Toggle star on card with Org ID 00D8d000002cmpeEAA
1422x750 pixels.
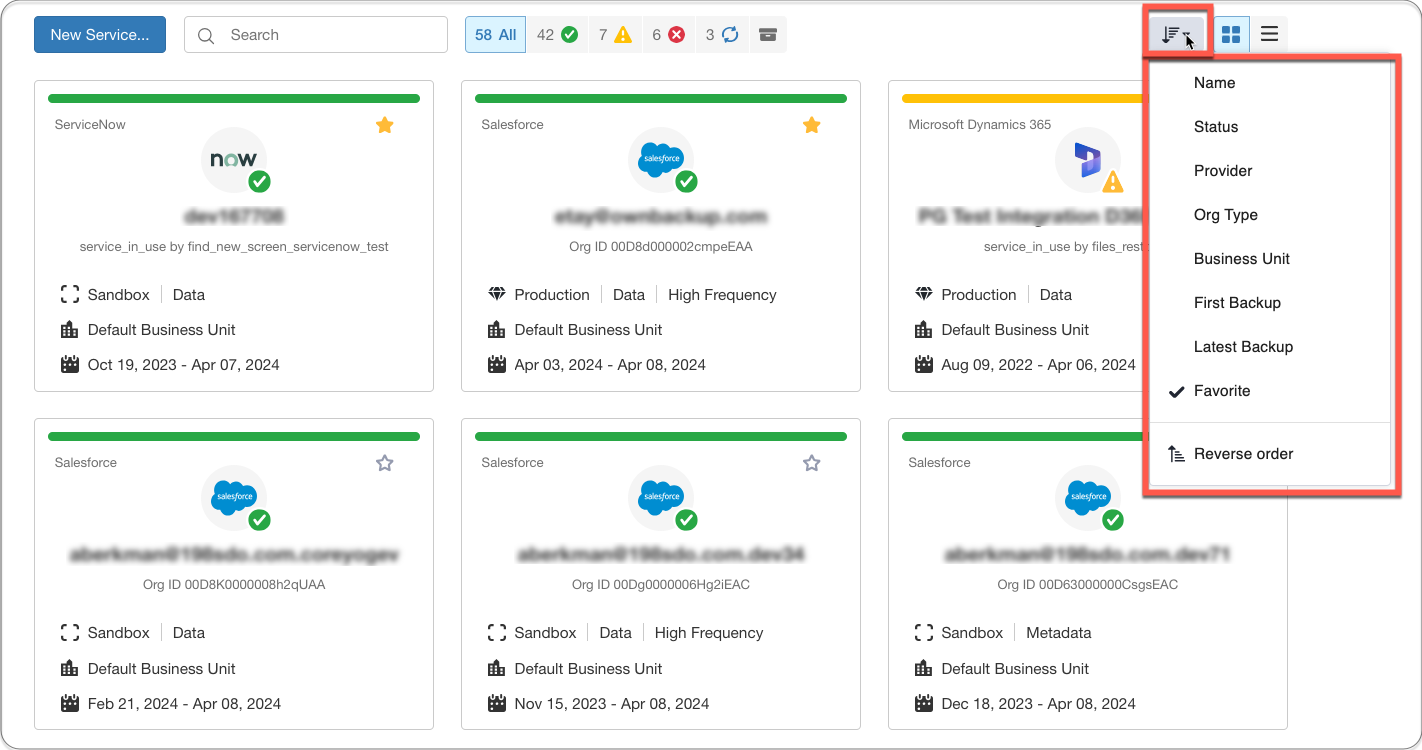coord(812,125)
